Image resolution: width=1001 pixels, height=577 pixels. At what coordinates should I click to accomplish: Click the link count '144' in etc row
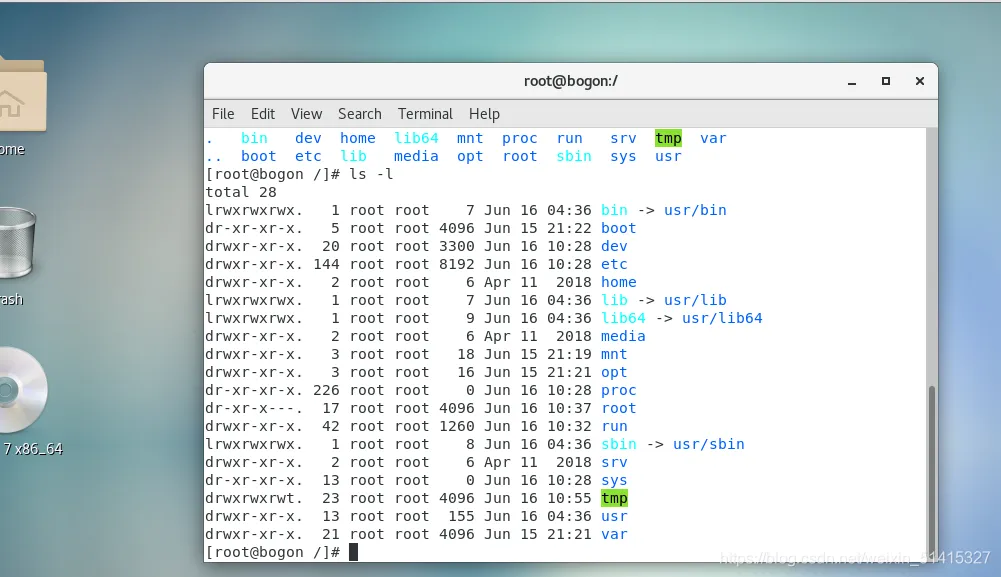[x=326, y=264]
